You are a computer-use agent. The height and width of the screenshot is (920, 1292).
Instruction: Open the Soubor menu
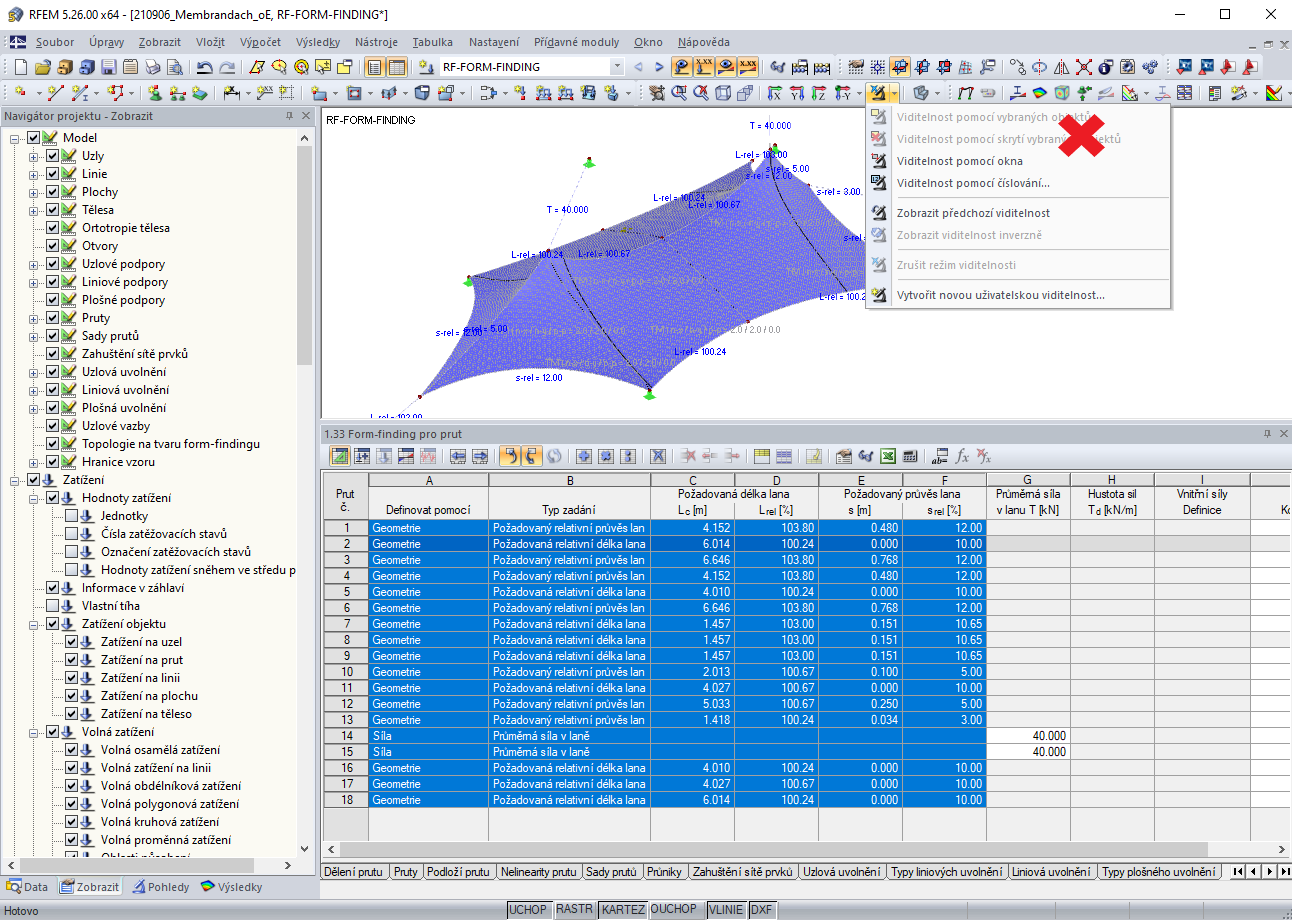coord(55,42)
